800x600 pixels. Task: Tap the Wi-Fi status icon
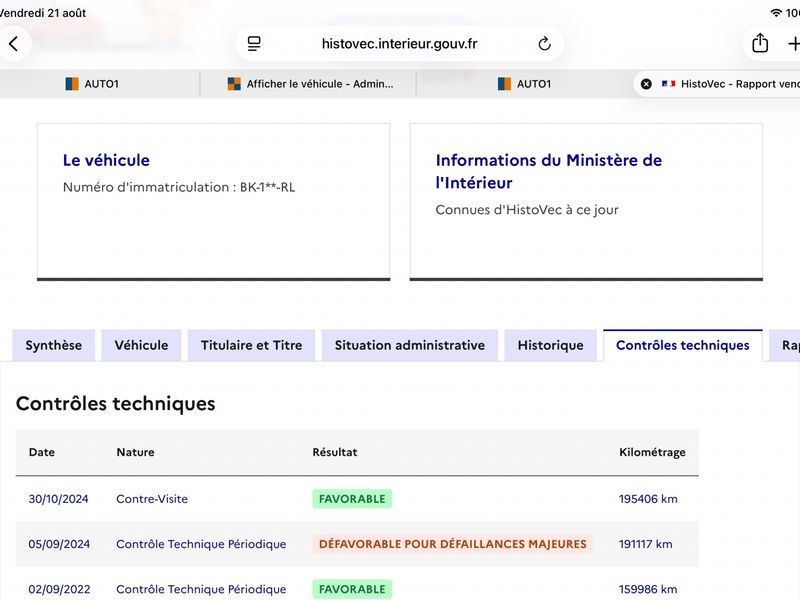(776, 13)
